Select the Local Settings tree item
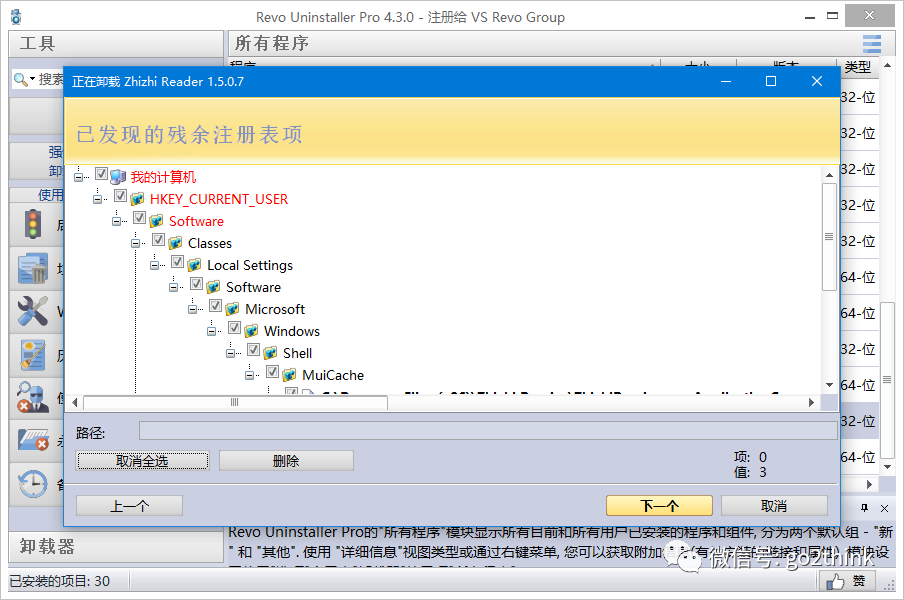The height and width of the screenshot is (600, 904). pos(250,265)
